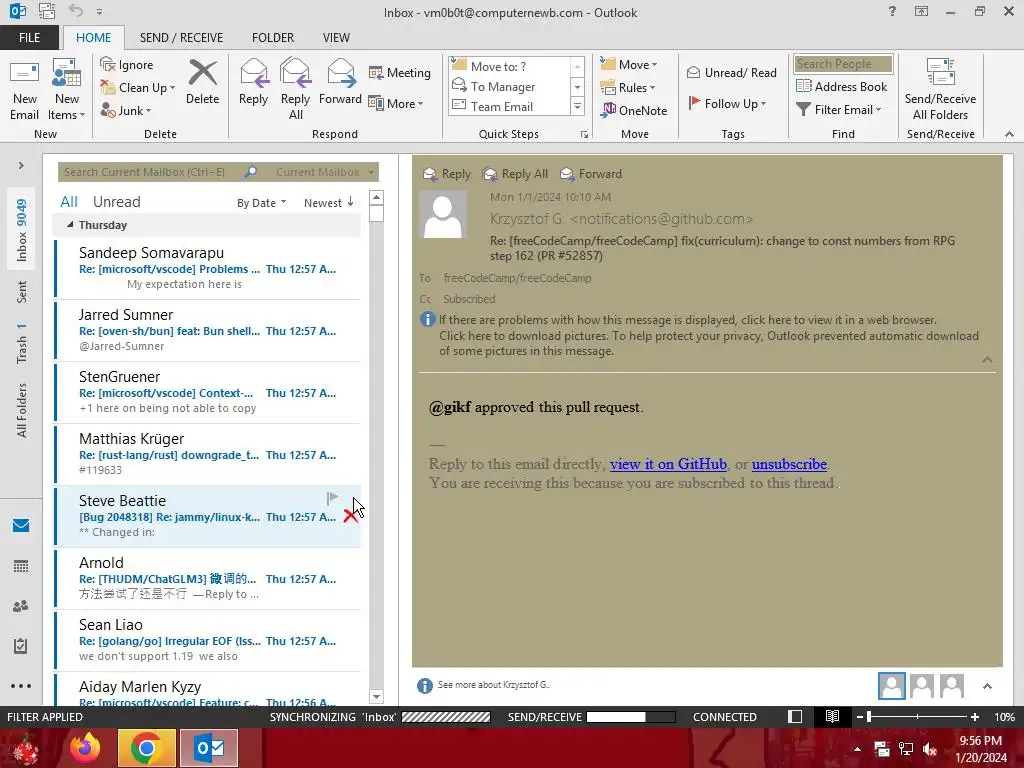This screenshot has height=768, width=1024.
Task: Open the Address Book
Action: coord(841,86)
